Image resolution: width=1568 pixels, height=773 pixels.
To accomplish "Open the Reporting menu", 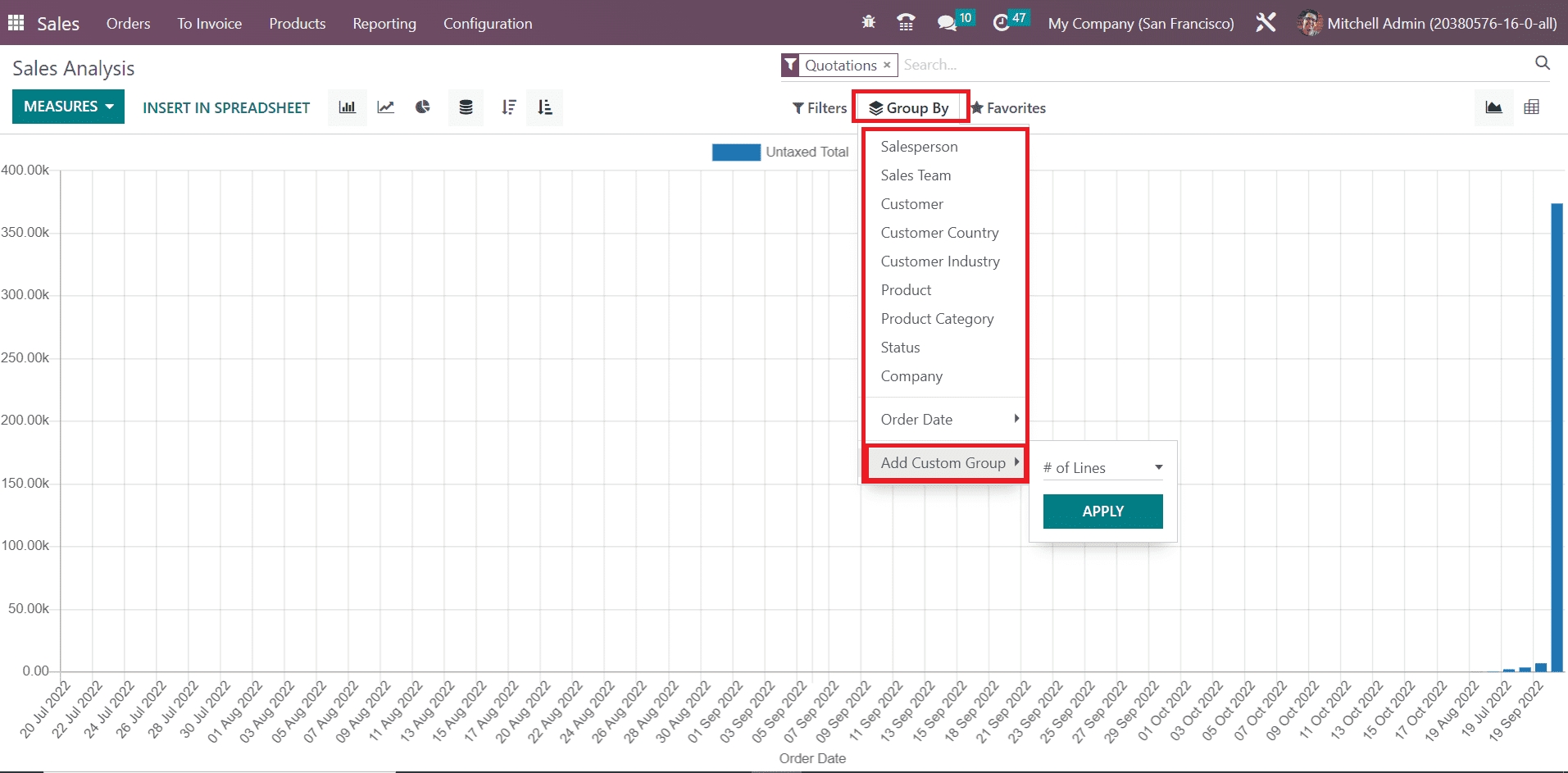I will (384, 24).
